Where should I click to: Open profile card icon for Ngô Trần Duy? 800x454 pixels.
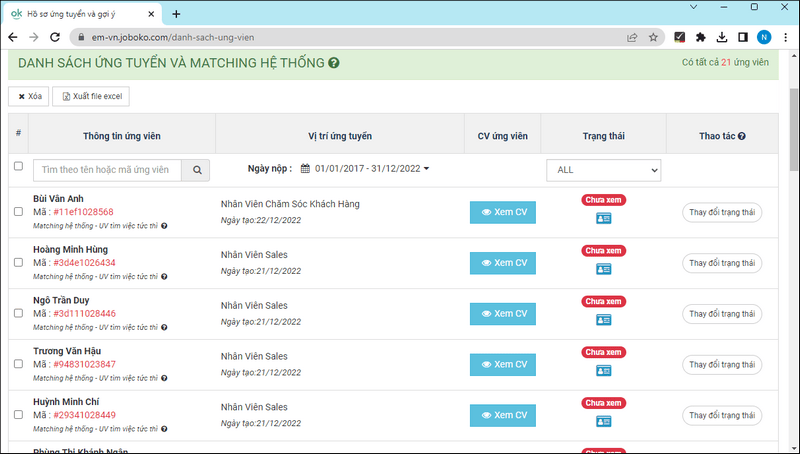tap(603, 319)
